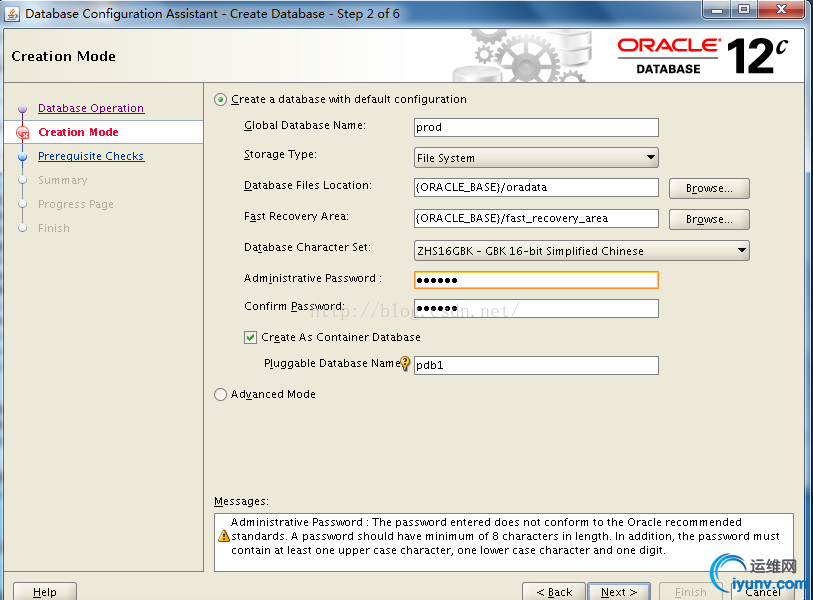Maximize the Database Configuration Assistant window

click(x=744, y=9)
